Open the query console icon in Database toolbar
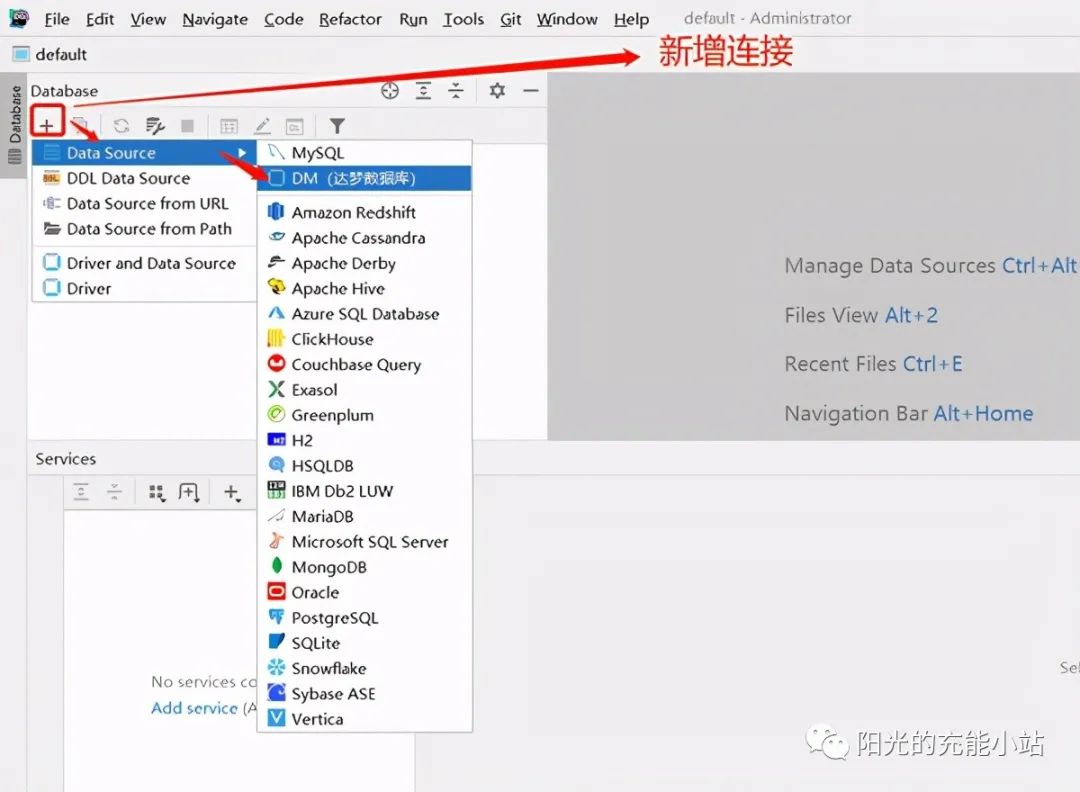This screenshot has height=792, width=1080. (295, 126)
